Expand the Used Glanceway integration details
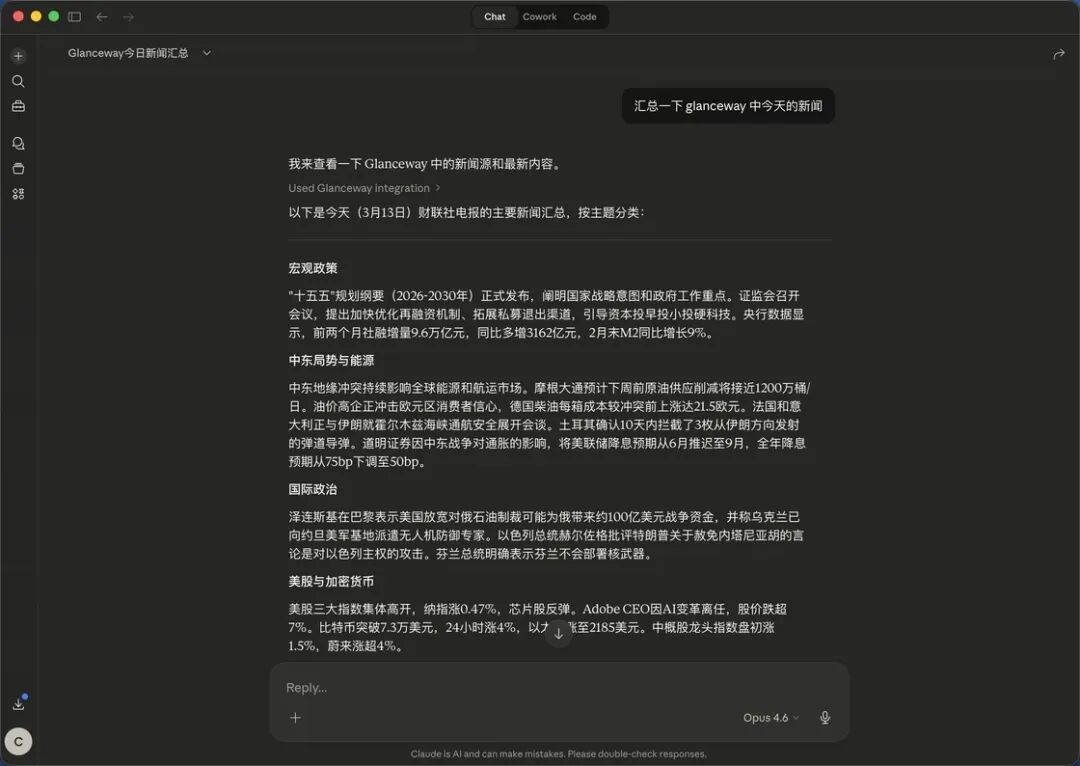The height and width of the screenshot is (766, 1080). (364, 188)
